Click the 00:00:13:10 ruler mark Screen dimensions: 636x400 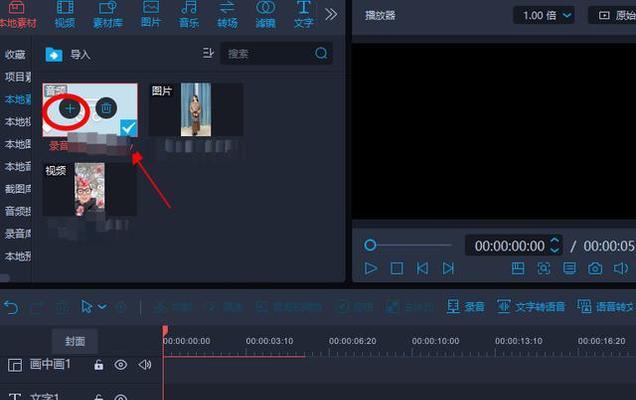pyautogui.click(x=518, y=341)
